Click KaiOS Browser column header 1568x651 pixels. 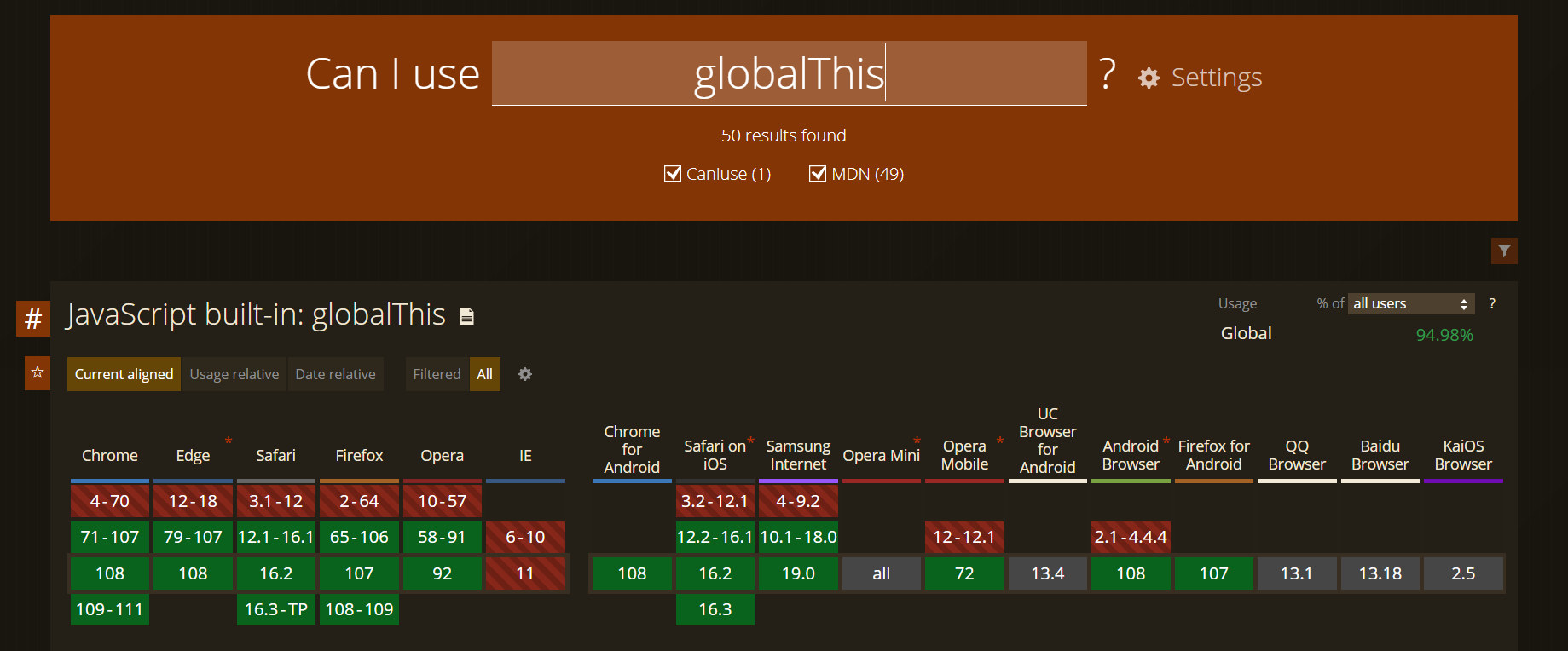point(1463,455)
